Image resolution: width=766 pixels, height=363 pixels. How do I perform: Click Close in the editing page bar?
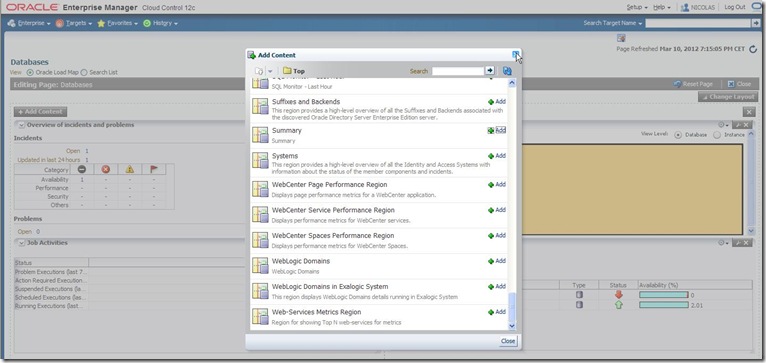coord(739,84)
